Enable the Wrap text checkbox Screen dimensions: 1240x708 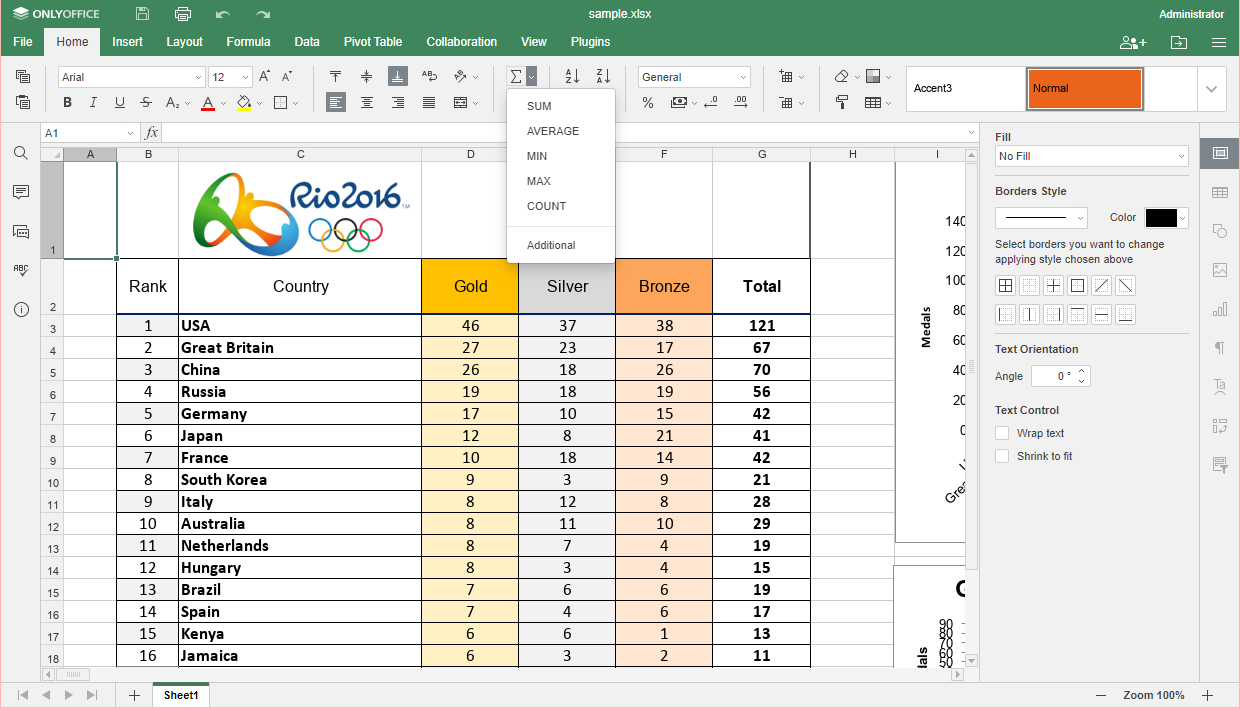pos(1002,433)
